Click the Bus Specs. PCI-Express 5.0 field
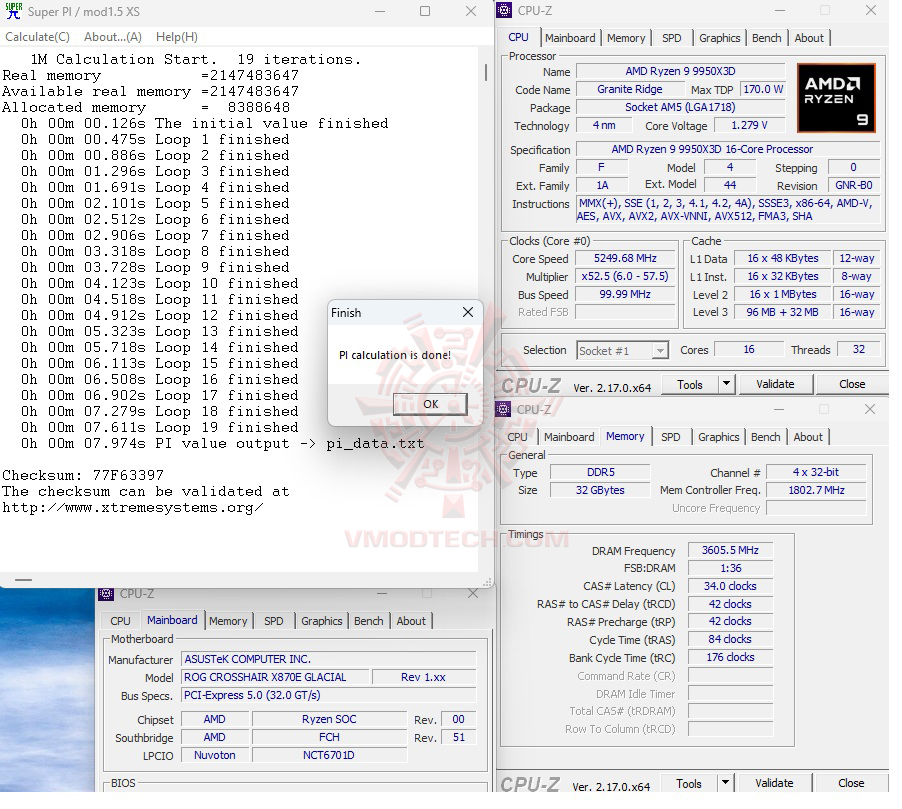Viewport: 902px width, 809px height. point(328,695)
